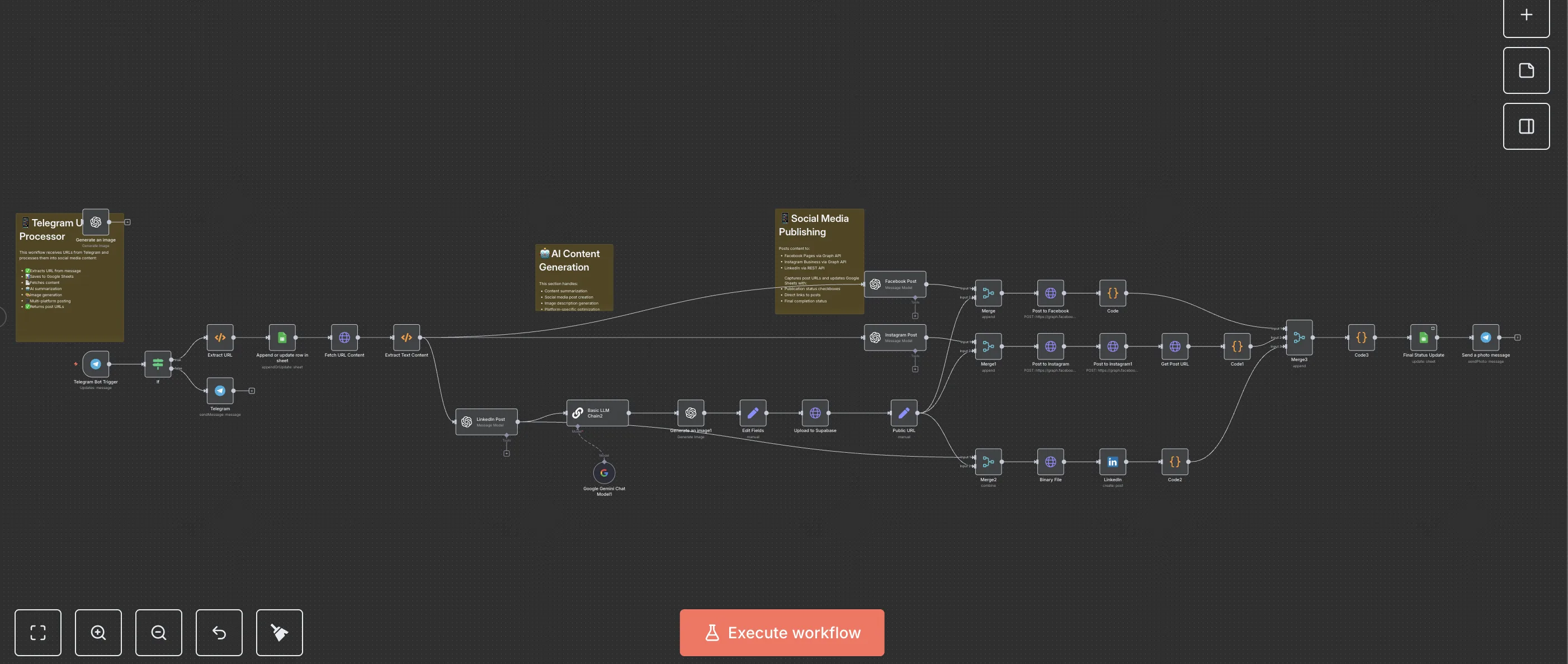Open the Binary File node

1050,462
